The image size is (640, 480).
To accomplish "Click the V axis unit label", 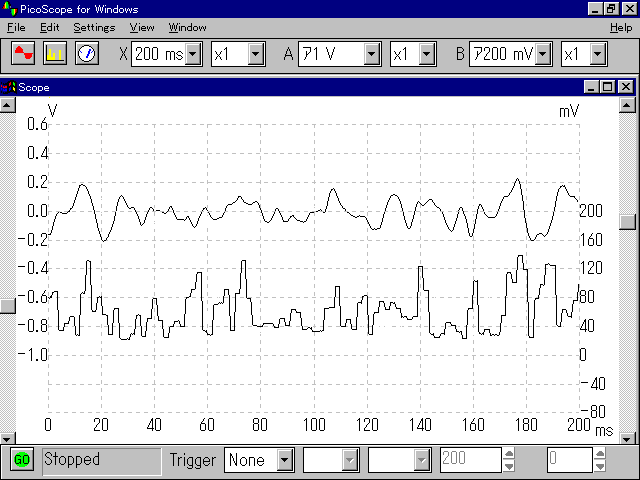I will click(53, 111).
